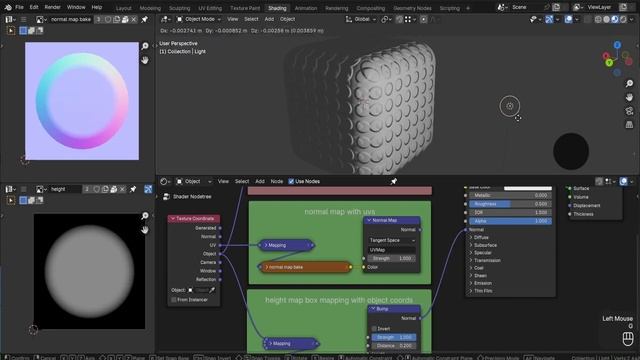This screenshot has height=360, width=640.
Task: Toggle the camera view icon in viewport
Action: click(629, 111)
